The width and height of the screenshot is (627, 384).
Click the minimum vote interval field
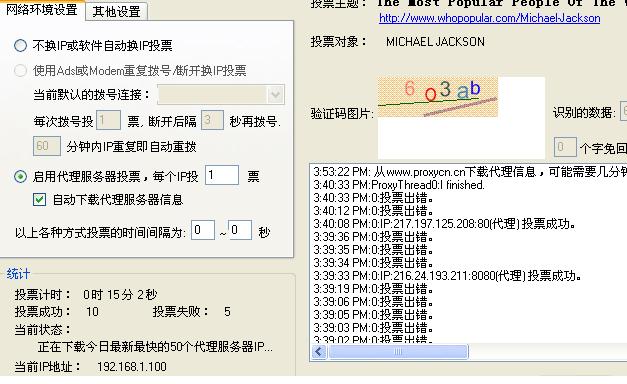(x=203, y=230)
